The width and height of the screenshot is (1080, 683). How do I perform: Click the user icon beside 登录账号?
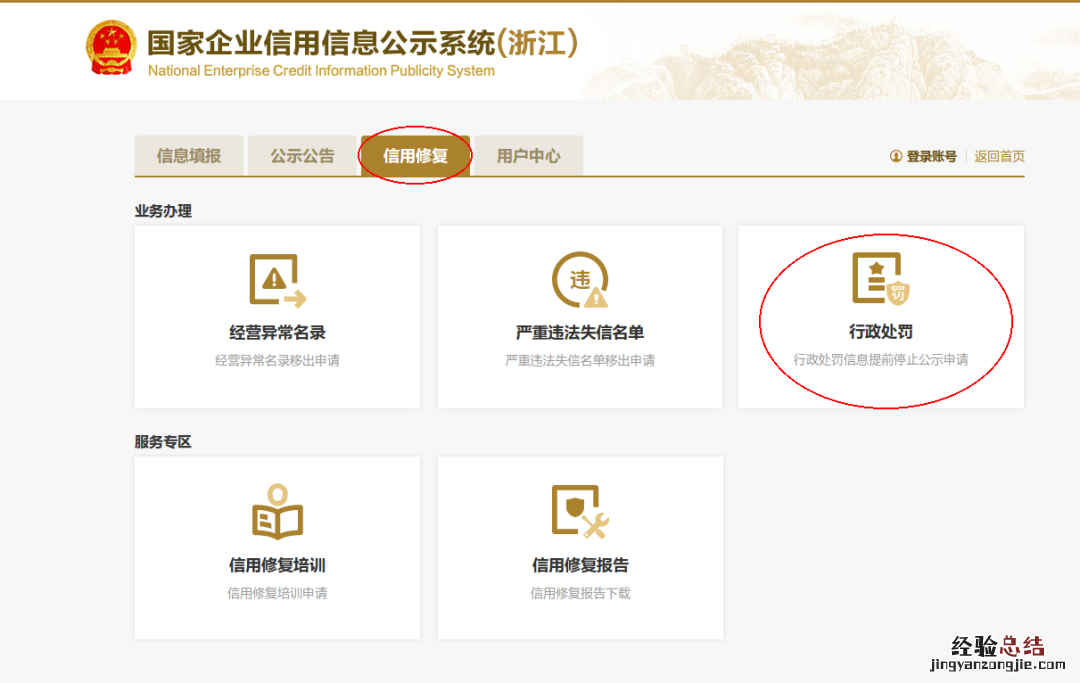(x=896, y=156)
